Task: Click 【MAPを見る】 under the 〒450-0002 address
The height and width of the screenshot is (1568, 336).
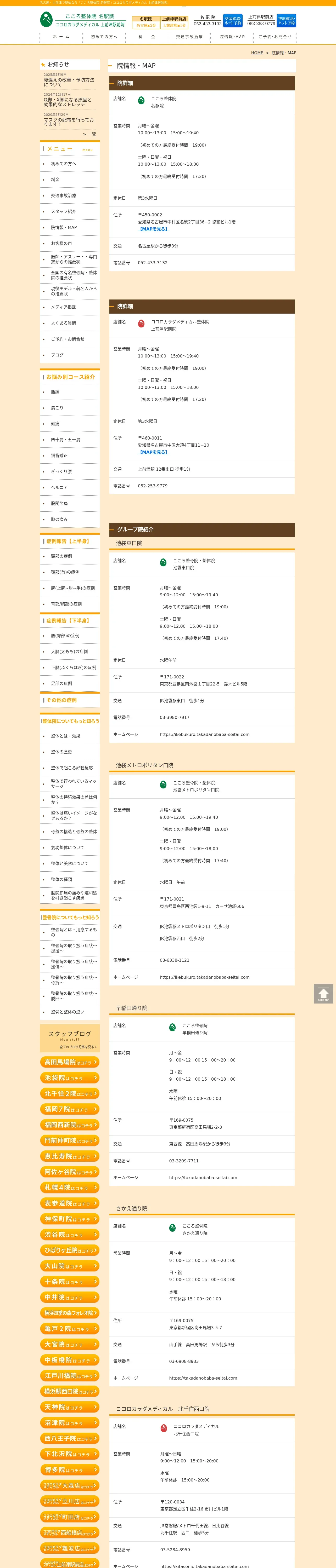Action: 153,229
